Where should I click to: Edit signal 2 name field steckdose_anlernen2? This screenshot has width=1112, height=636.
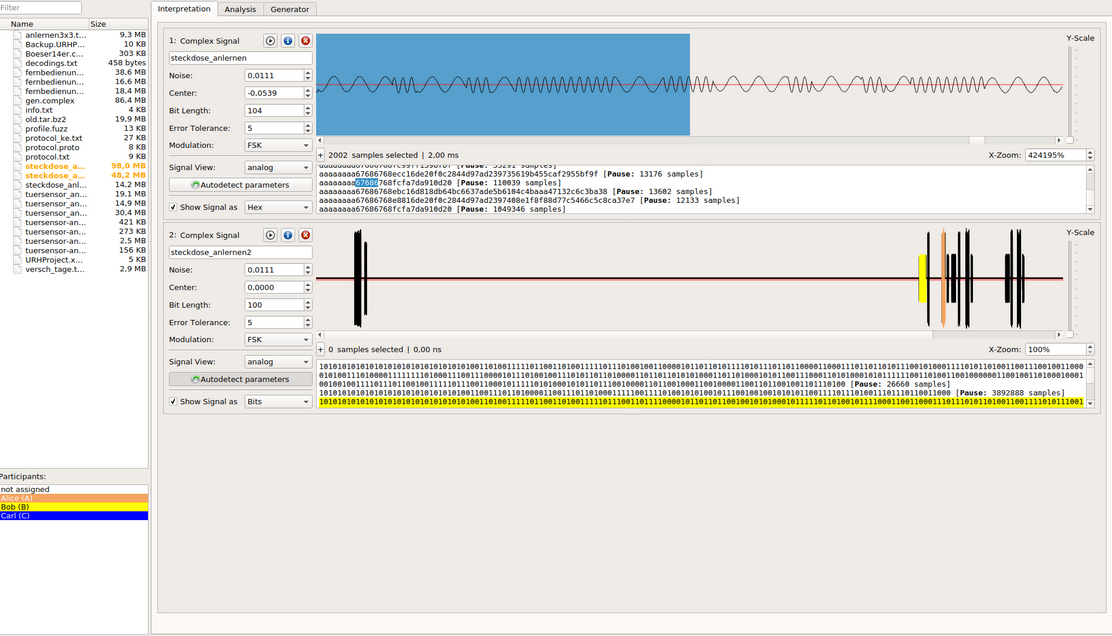point(240,252)
